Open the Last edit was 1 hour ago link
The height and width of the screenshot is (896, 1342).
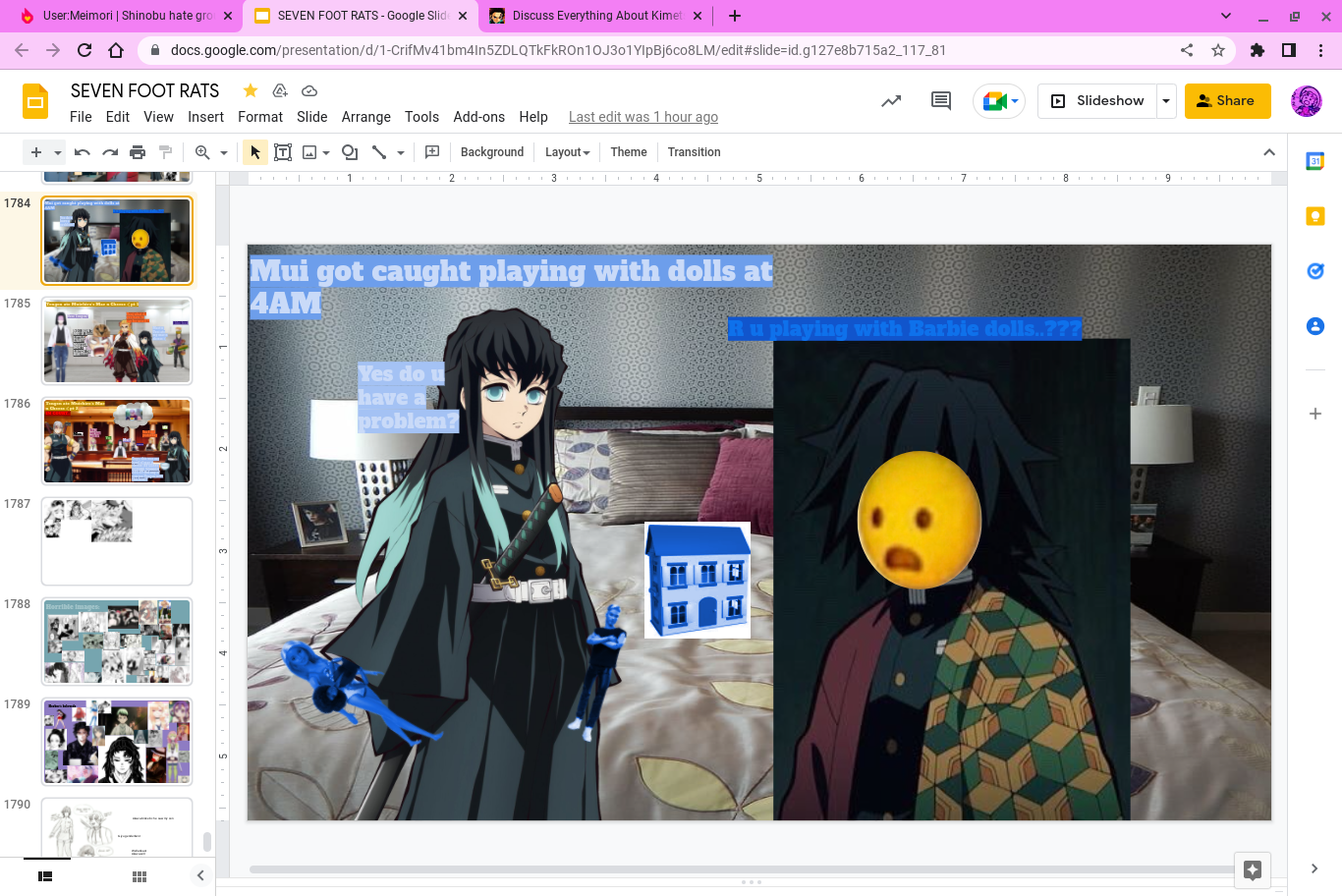[x=643, y=117]
